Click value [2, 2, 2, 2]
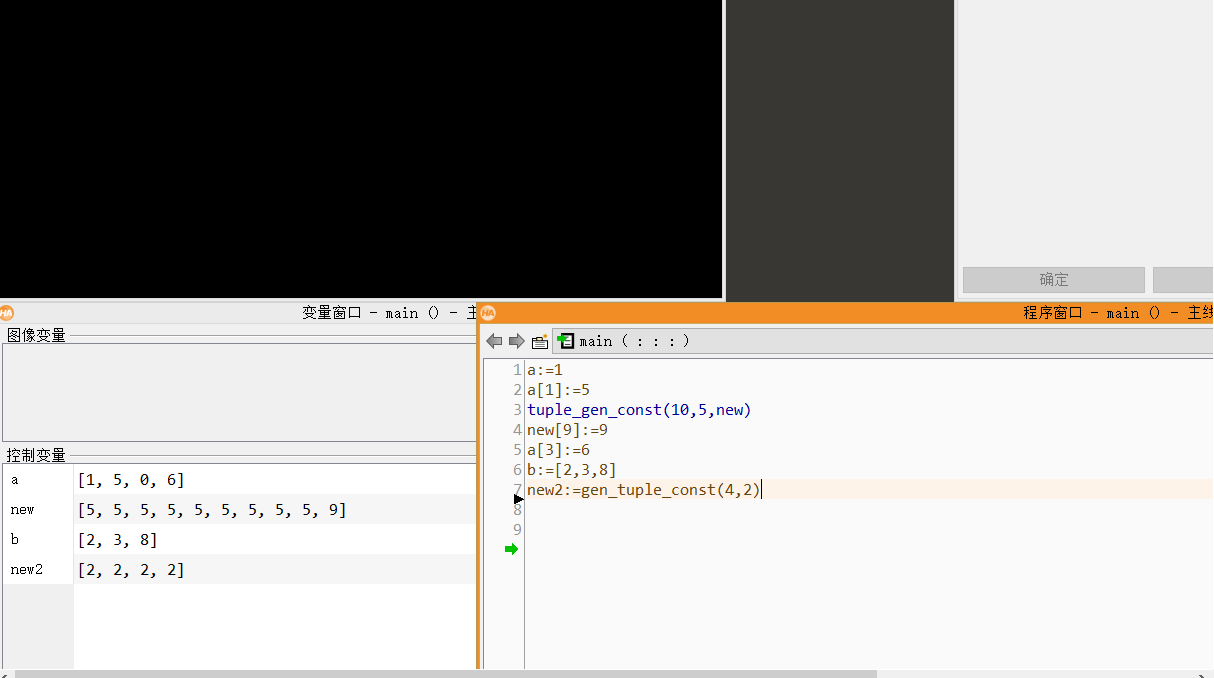The image size is (1214, 678). tap(131, 570)
